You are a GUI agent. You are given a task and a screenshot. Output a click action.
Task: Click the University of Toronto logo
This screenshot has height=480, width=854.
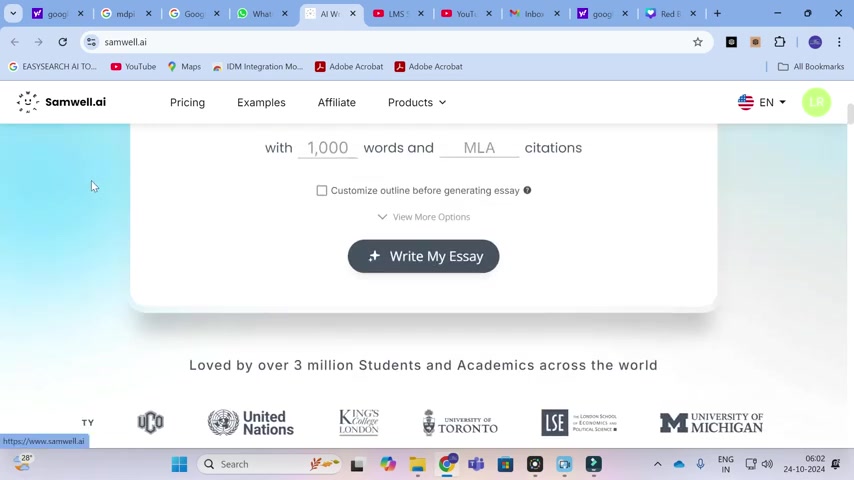point(460,423)
